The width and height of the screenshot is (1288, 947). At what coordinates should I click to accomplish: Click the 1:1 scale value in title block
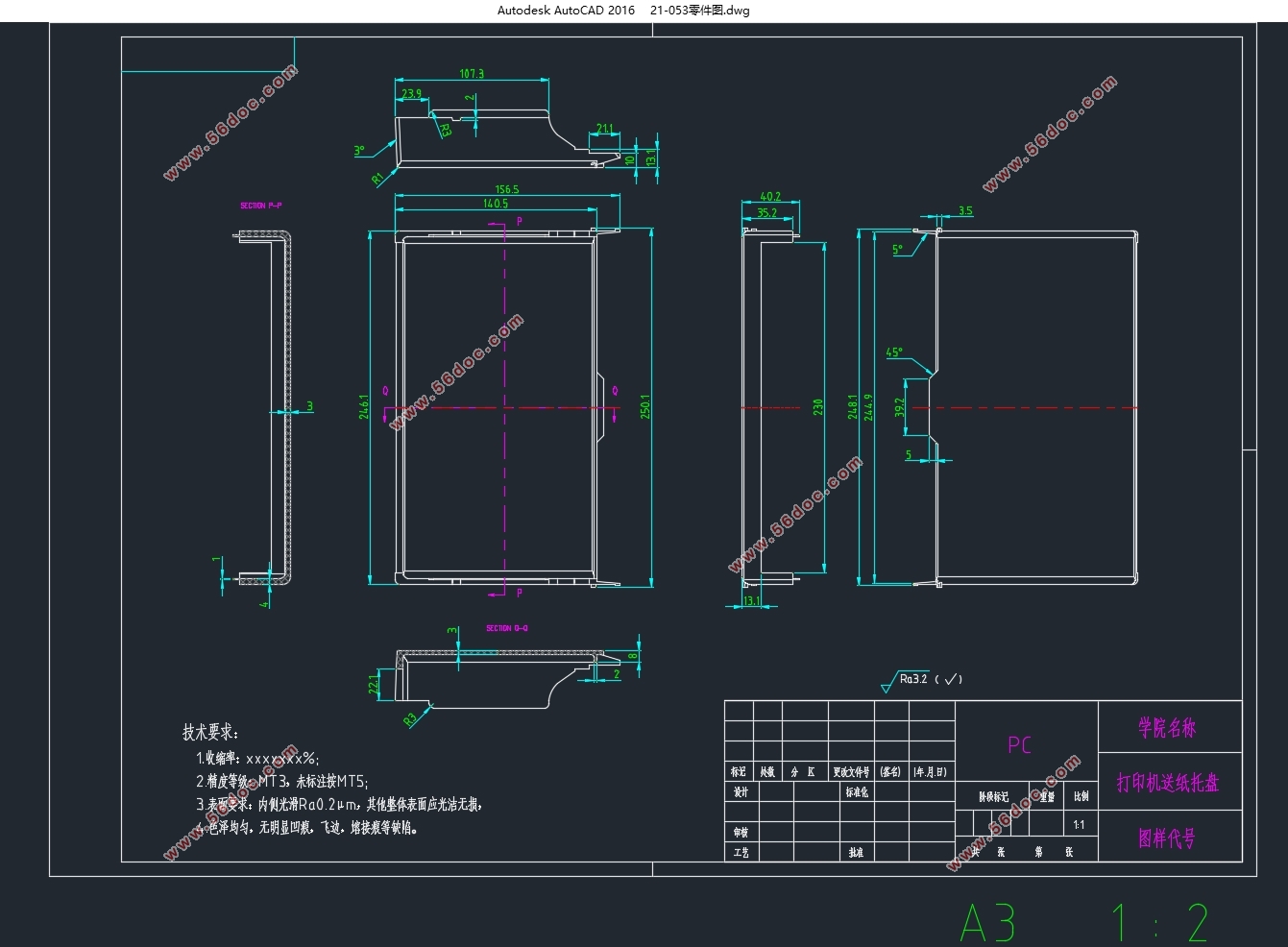coord(1079,825)
